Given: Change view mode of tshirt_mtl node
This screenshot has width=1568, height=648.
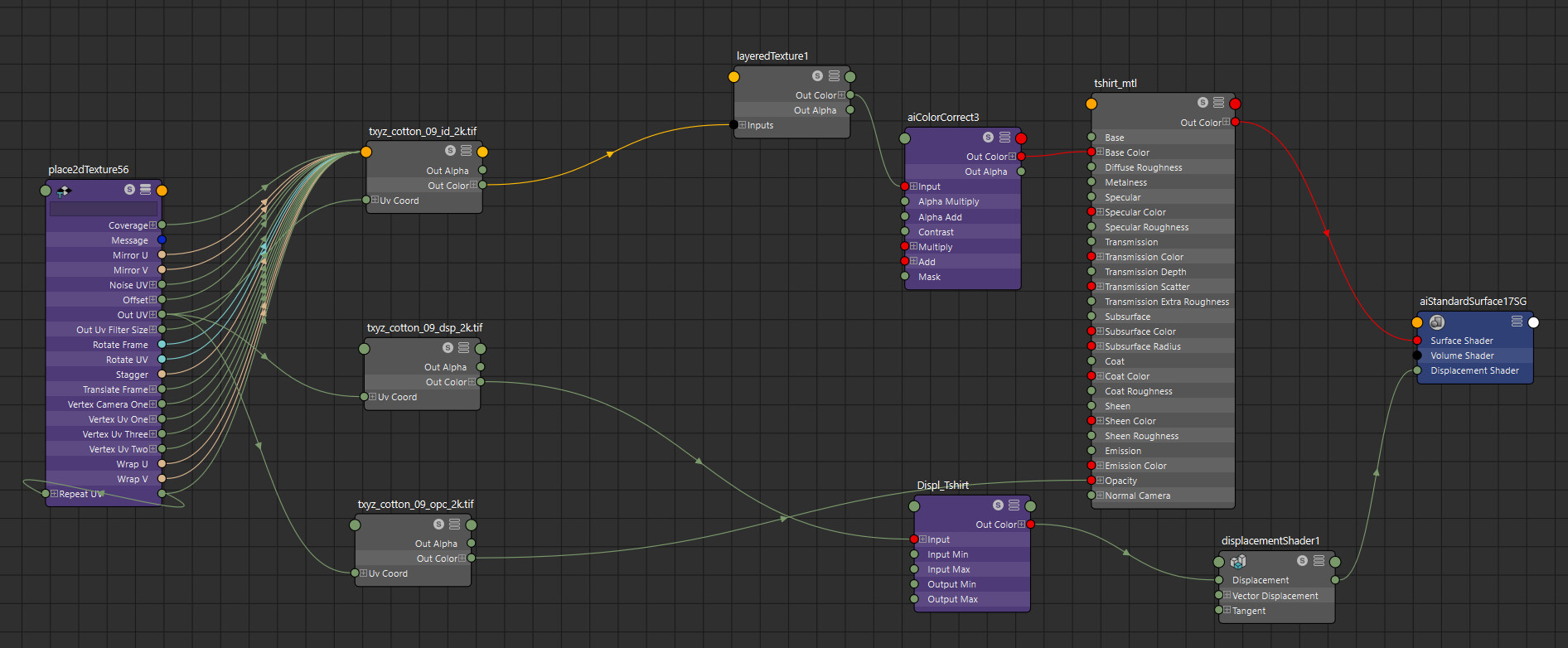Looking at the screenshot, I should (x=1218, y=103).
